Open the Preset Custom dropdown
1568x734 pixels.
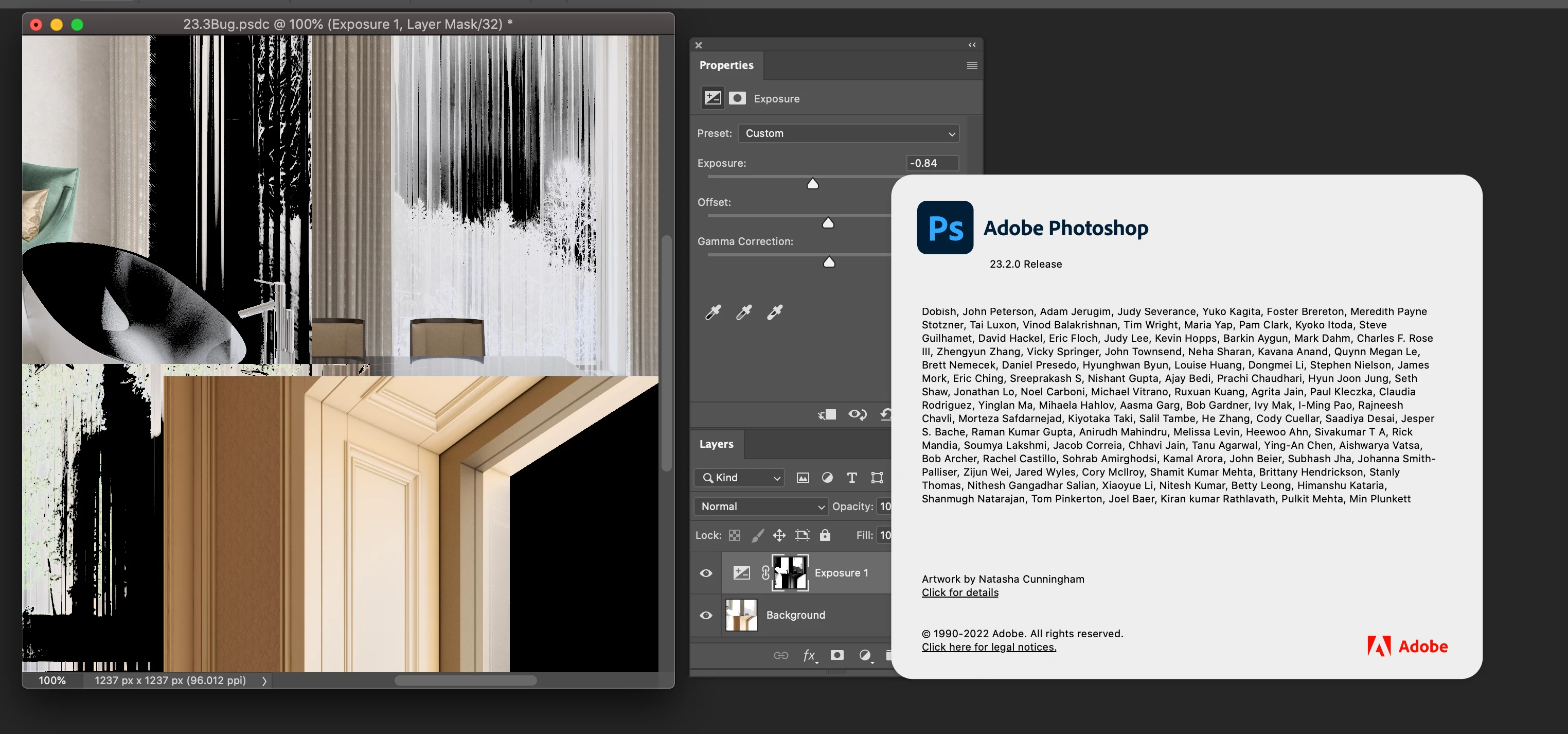[848, 133]
